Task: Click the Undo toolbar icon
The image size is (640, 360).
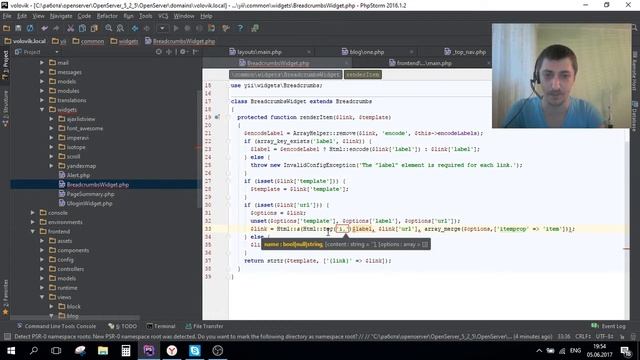Action: tap(44, 28)
